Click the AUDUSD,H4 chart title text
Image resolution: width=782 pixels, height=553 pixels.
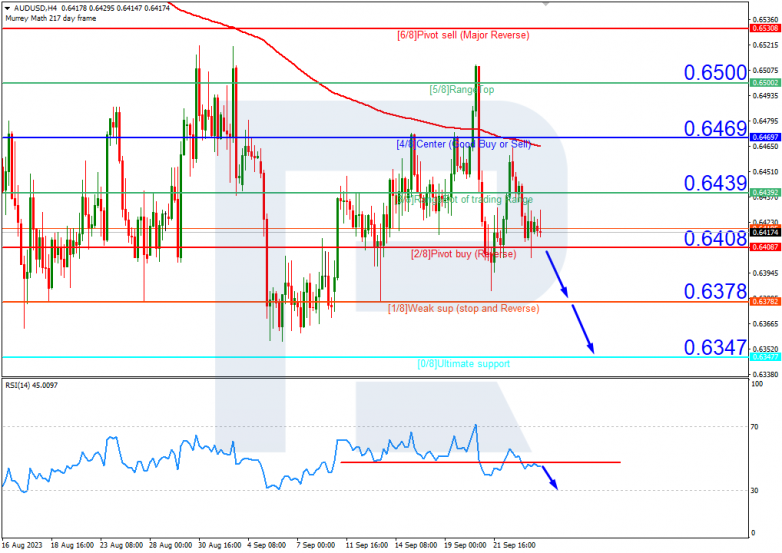click(x=36, y=8)
